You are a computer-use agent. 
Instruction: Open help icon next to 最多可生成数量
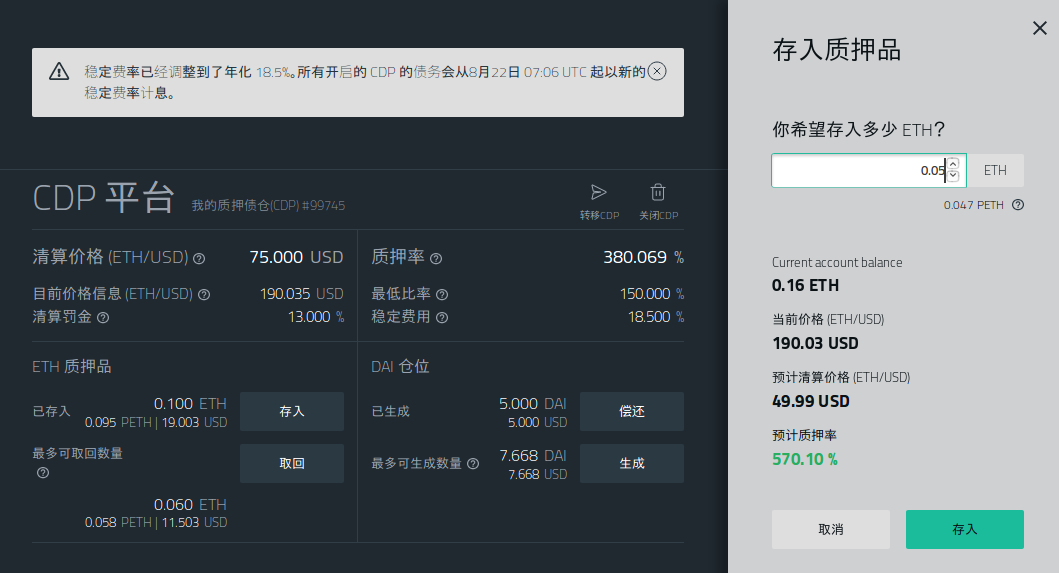pyautogui.click(x=473, y=464)
